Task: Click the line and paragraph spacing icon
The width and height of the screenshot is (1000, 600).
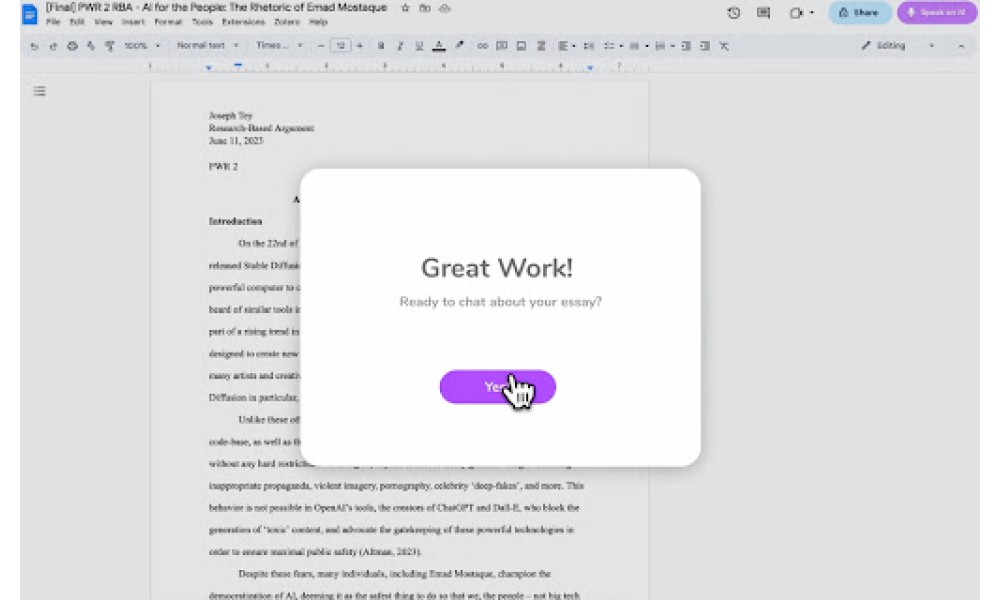Action: click(589, 46)
